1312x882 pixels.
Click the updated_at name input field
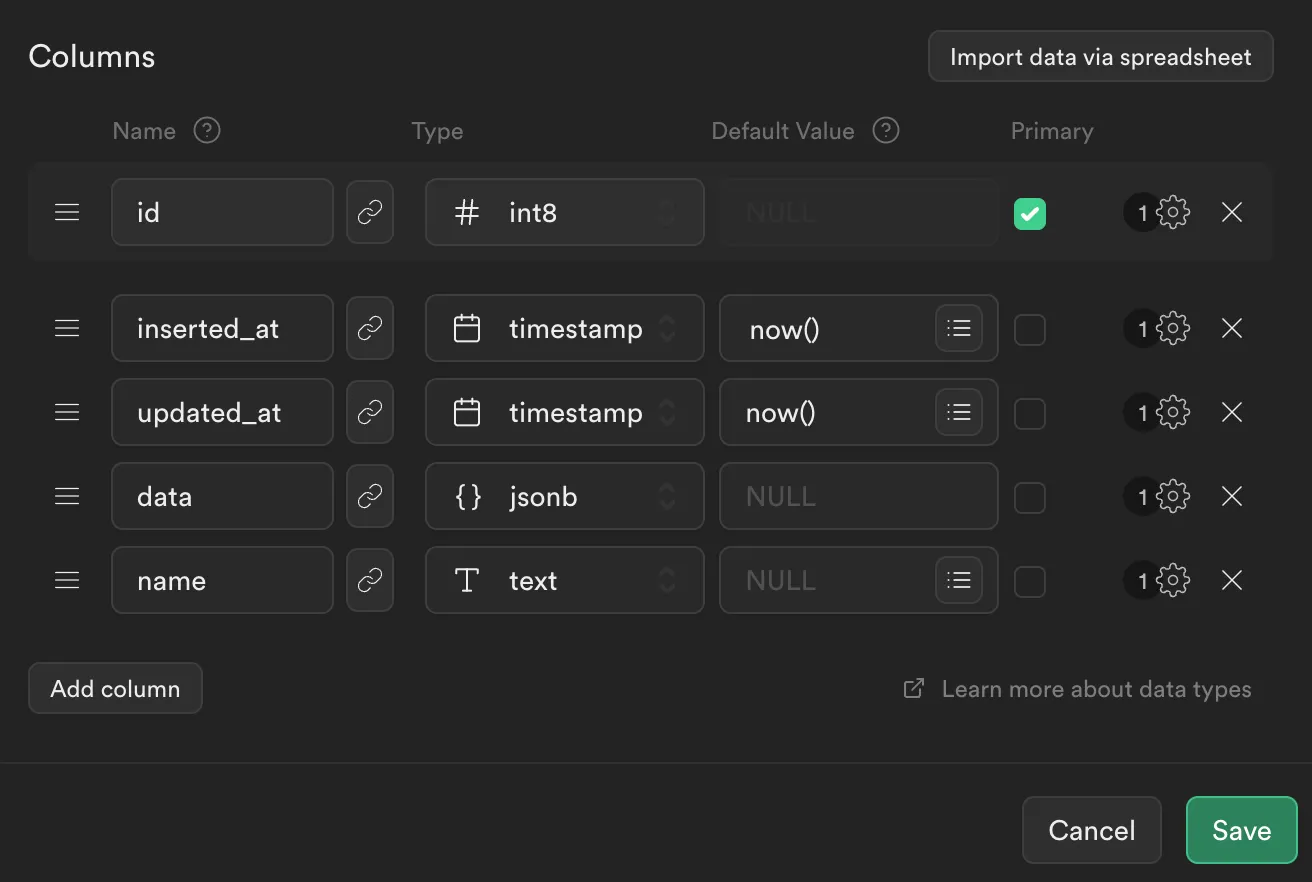[x=222, y=412]
